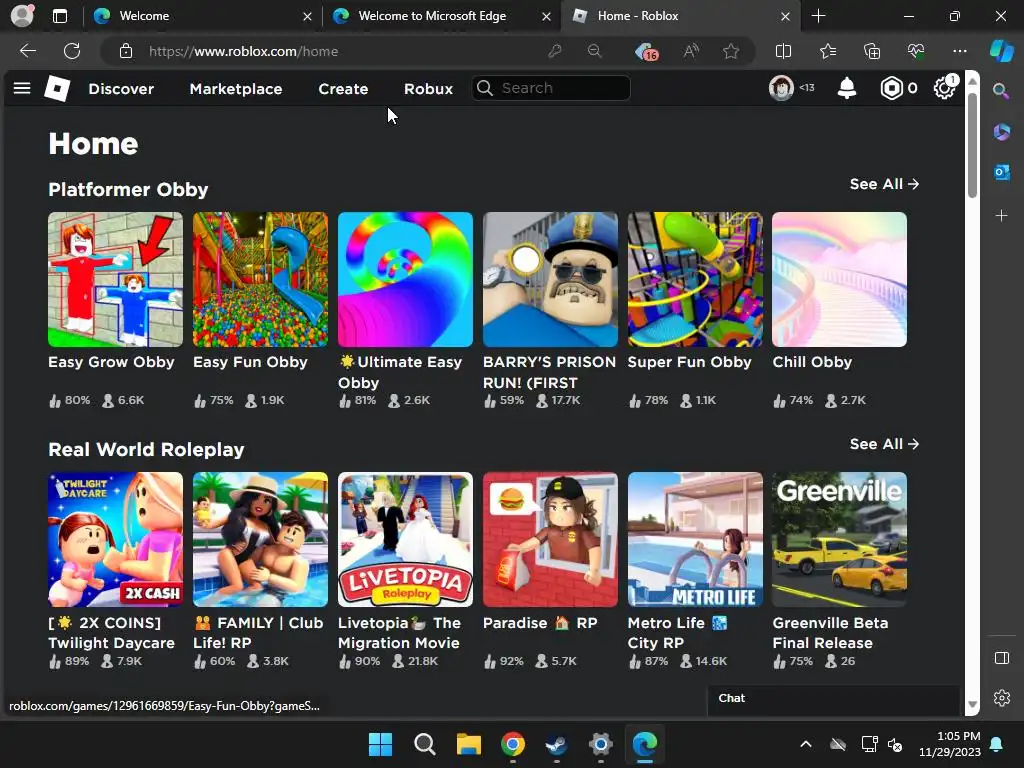Open the Discover page
The width and height of the screenshot is (1024, 768).
[x=121, y=89]
